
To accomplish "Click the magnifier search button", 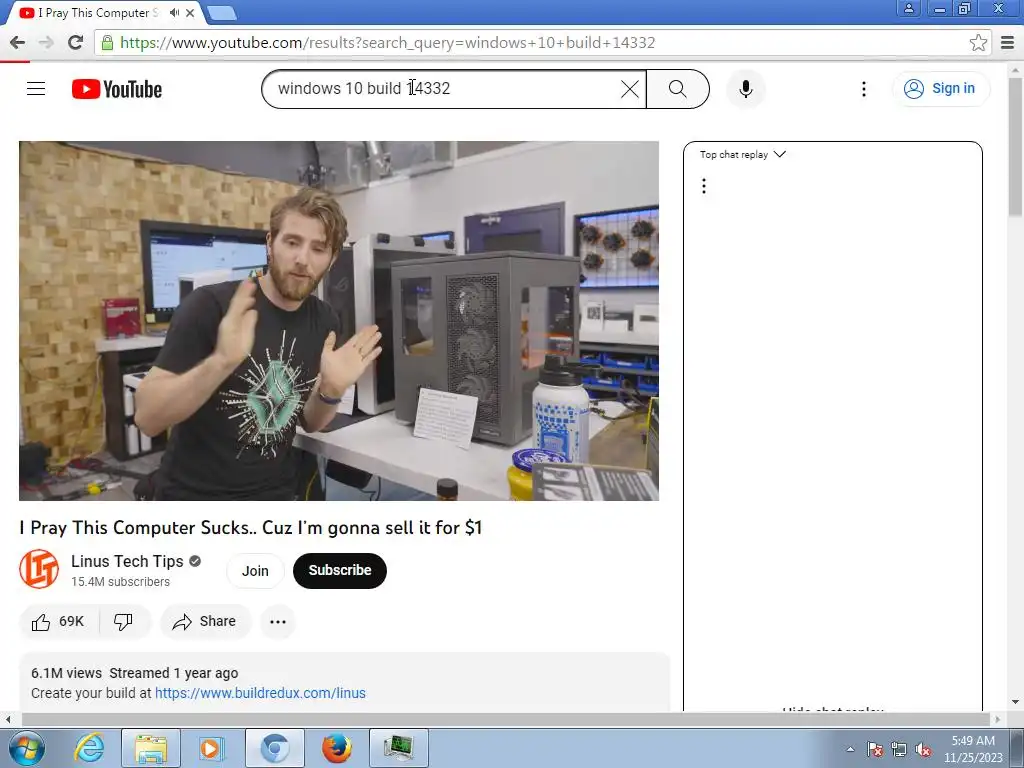I will click(x=678, y=89).
